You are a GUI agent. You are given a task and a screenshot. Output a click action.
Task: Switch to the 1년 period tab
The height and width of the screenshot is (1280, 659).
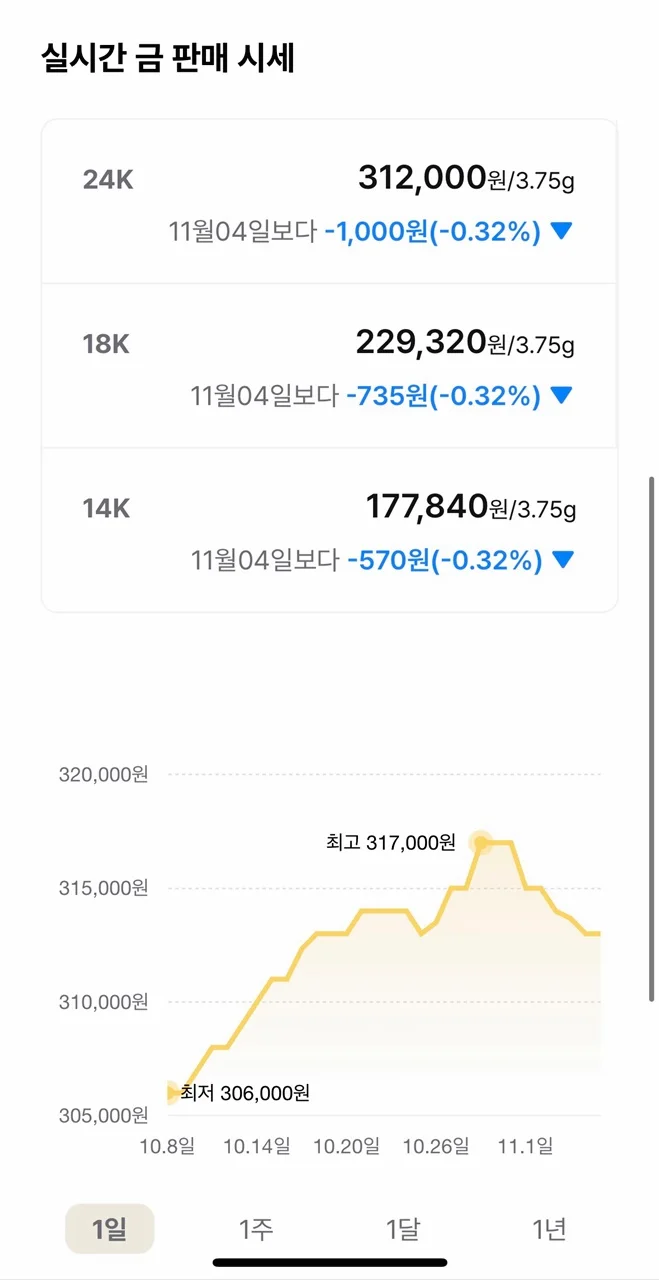point(549,1229)
